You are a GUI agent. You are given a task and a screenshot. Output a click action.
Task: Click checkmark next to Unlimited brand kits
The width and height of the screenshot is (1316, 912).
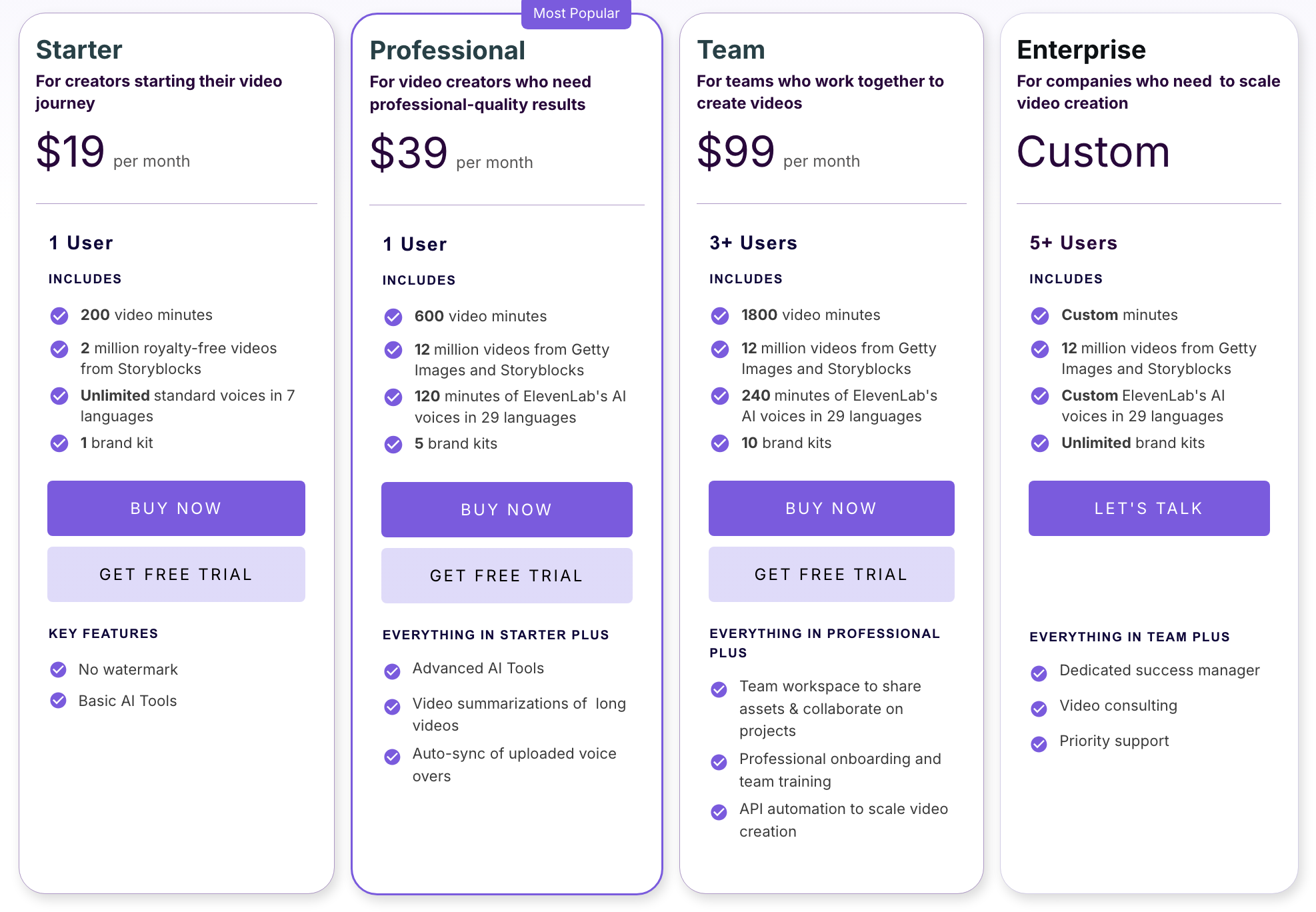pyautogui.click(x=1040, y=443)
